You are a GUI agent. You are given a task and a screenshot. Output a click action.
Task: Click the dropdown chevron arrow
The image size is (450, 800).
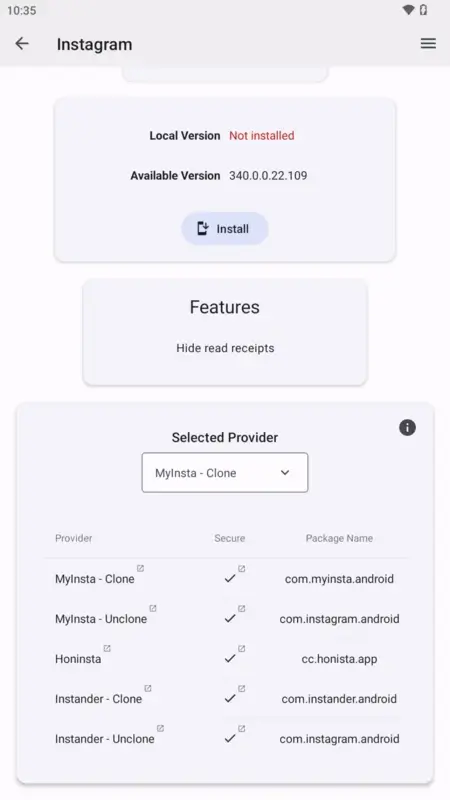click(285, 472)
